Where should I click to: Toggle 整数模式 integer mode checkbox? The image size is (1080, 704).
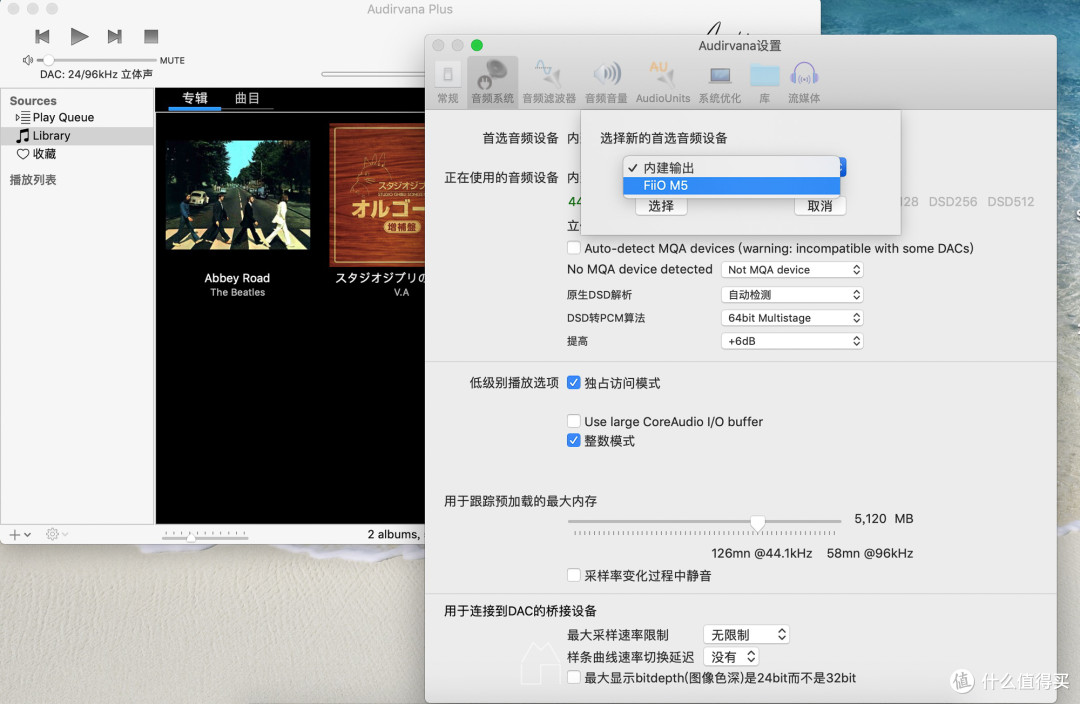(573, 441)
